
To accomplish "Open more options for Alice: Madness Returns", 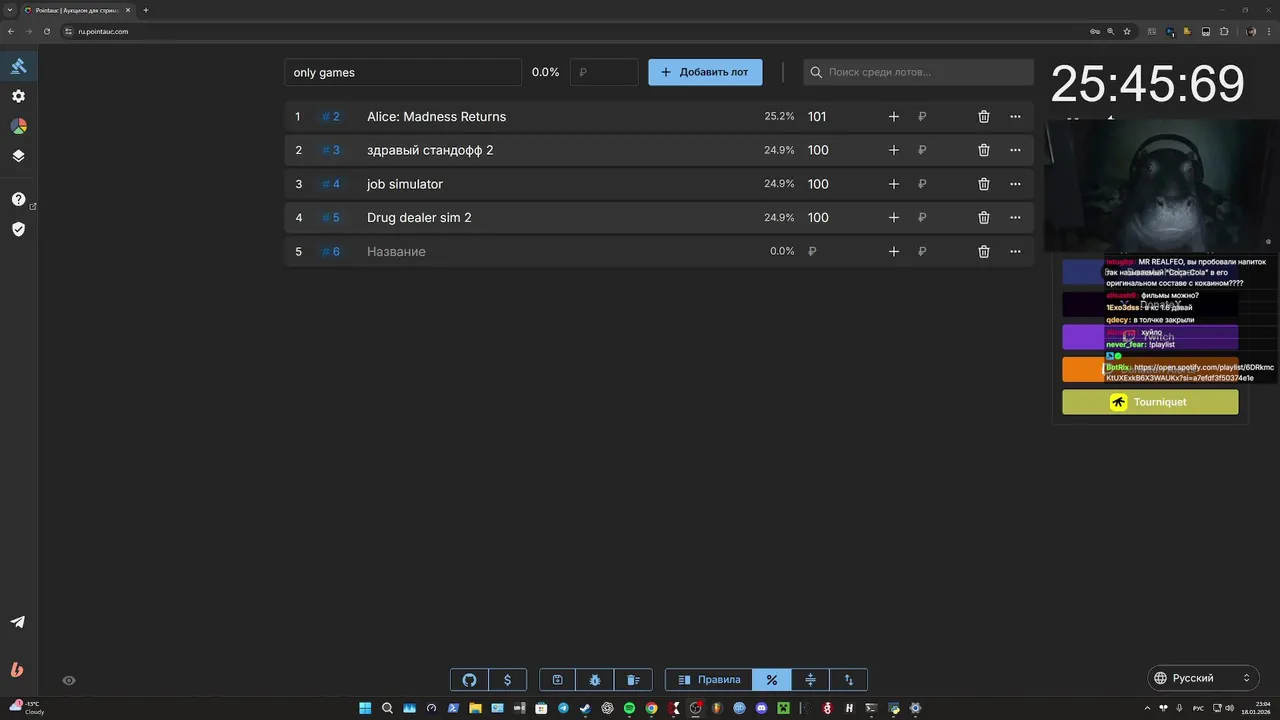I will pyautogui.click(x=1015, y=117).
